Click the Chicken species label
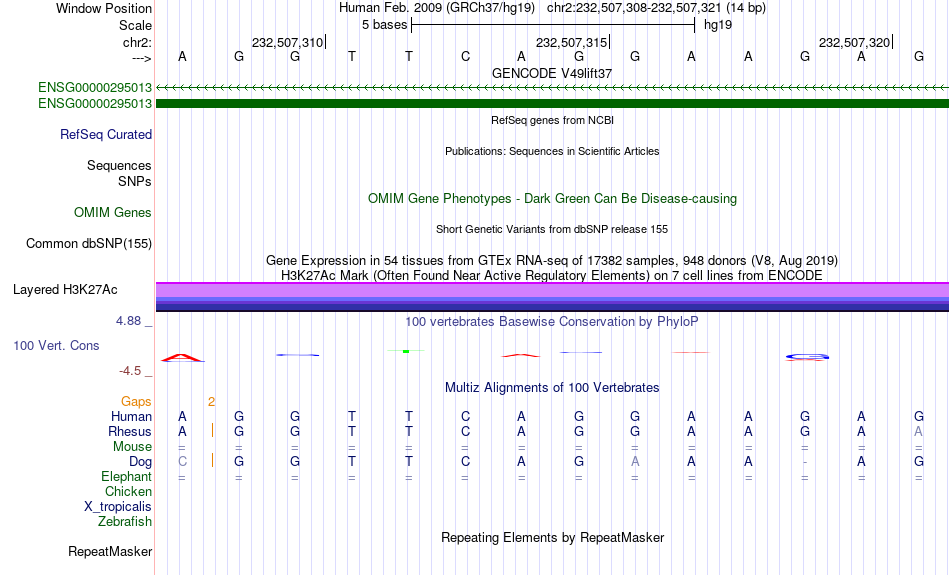Viewport: 950px width, 575px height. click(x=128, y=491)
